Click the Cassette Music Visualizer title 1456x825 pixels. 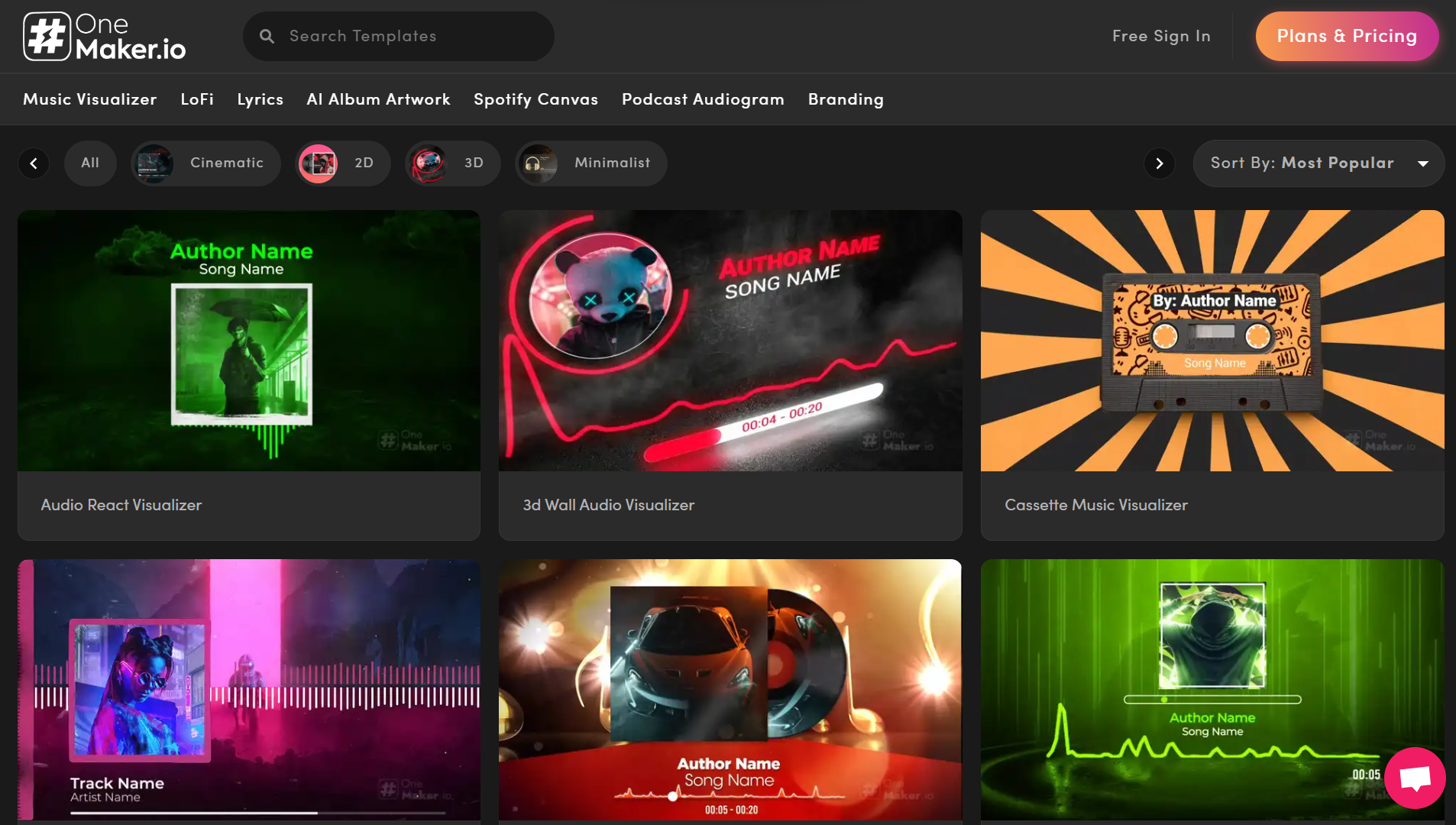[x=1096, y=505]
